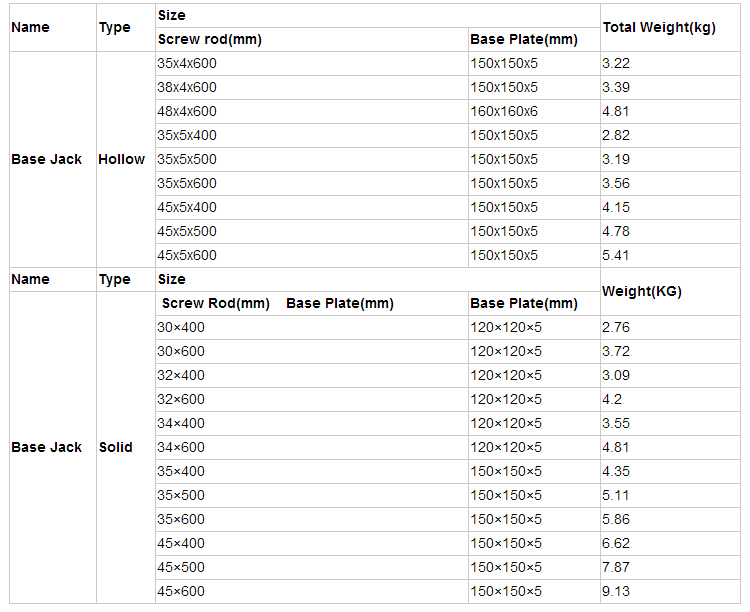750x612 pixels.
Task: Click the 30×400 screw rod cell
Action: 181,327
